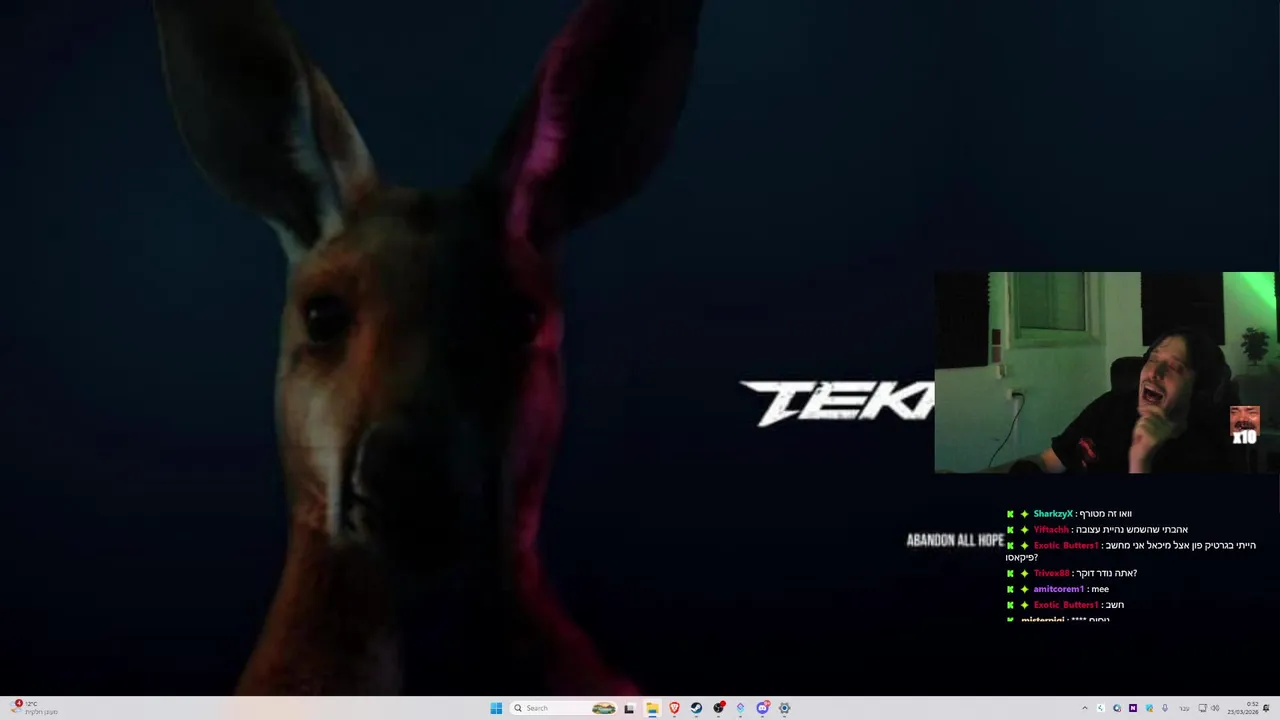Viewport: 1280px width, 720px height.
Task: Click the Tekken logo in the video
Action: [837, 403]
